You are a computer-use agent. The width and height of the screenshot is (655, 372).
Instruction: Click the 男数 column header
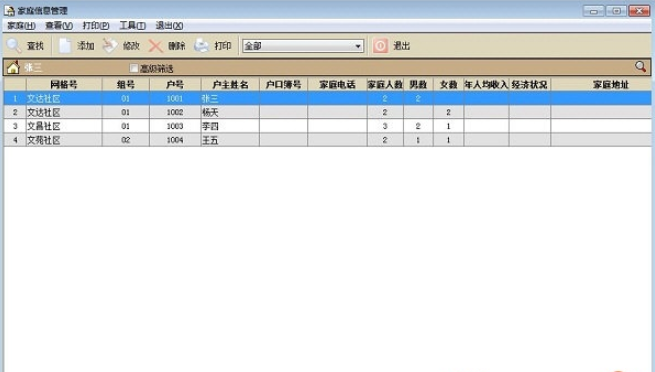point(418,85)
